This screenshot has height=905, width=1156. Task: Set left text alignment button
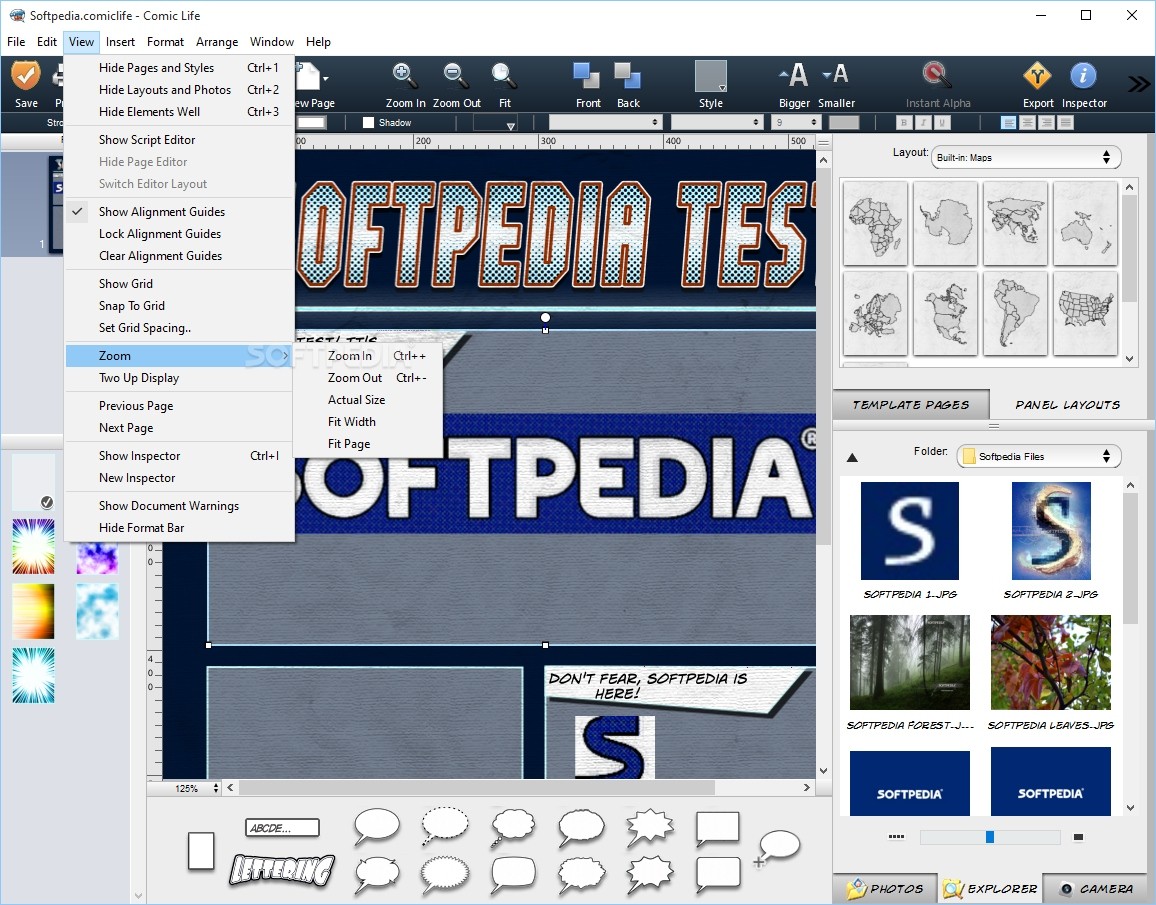tap(1009, 122)
